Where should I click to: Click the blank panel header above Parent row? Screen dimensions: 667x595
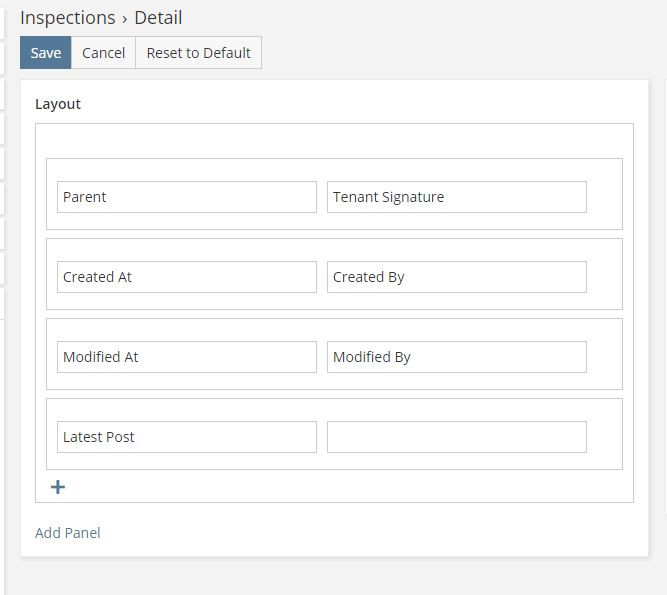(334, 141)
